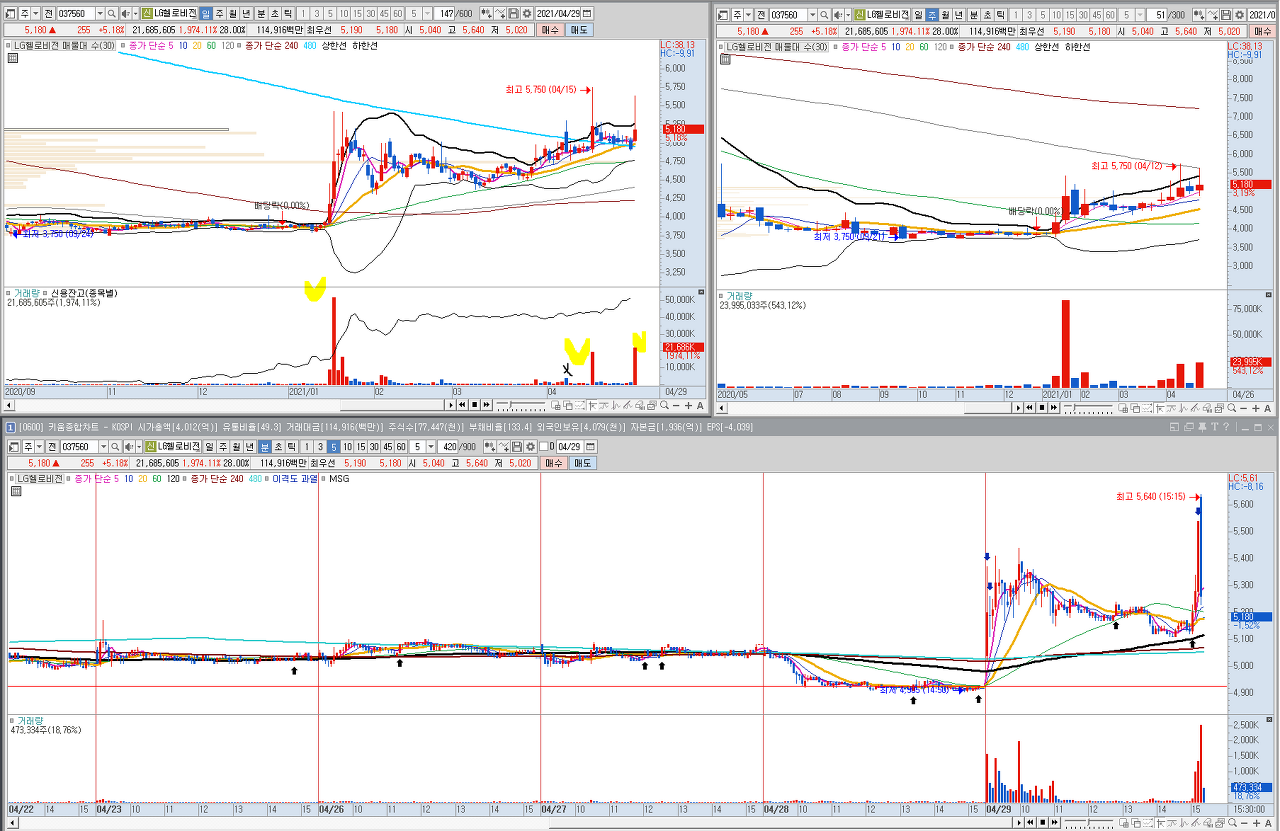The image size is (1280, 831).
Task: Click LG헬로비전 stock name in minute chart toolbar
Action: coord(178,446)
